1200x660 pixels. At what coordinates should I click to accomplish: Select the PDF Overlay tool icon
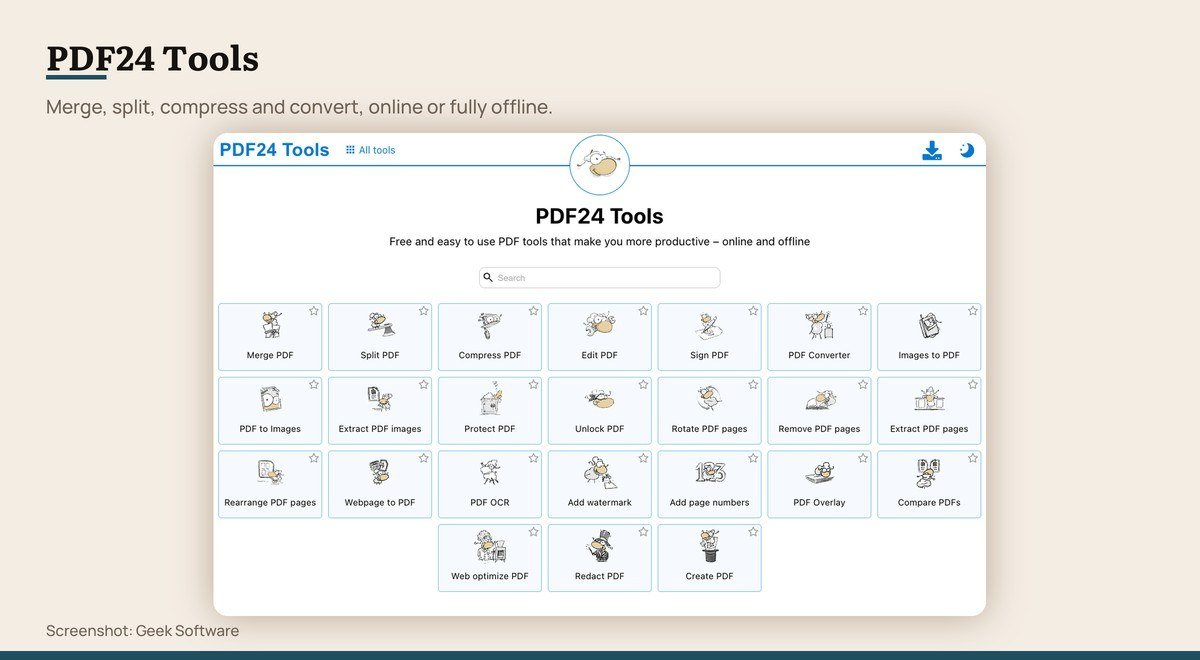pyautogui.click(x=819, y=473)
